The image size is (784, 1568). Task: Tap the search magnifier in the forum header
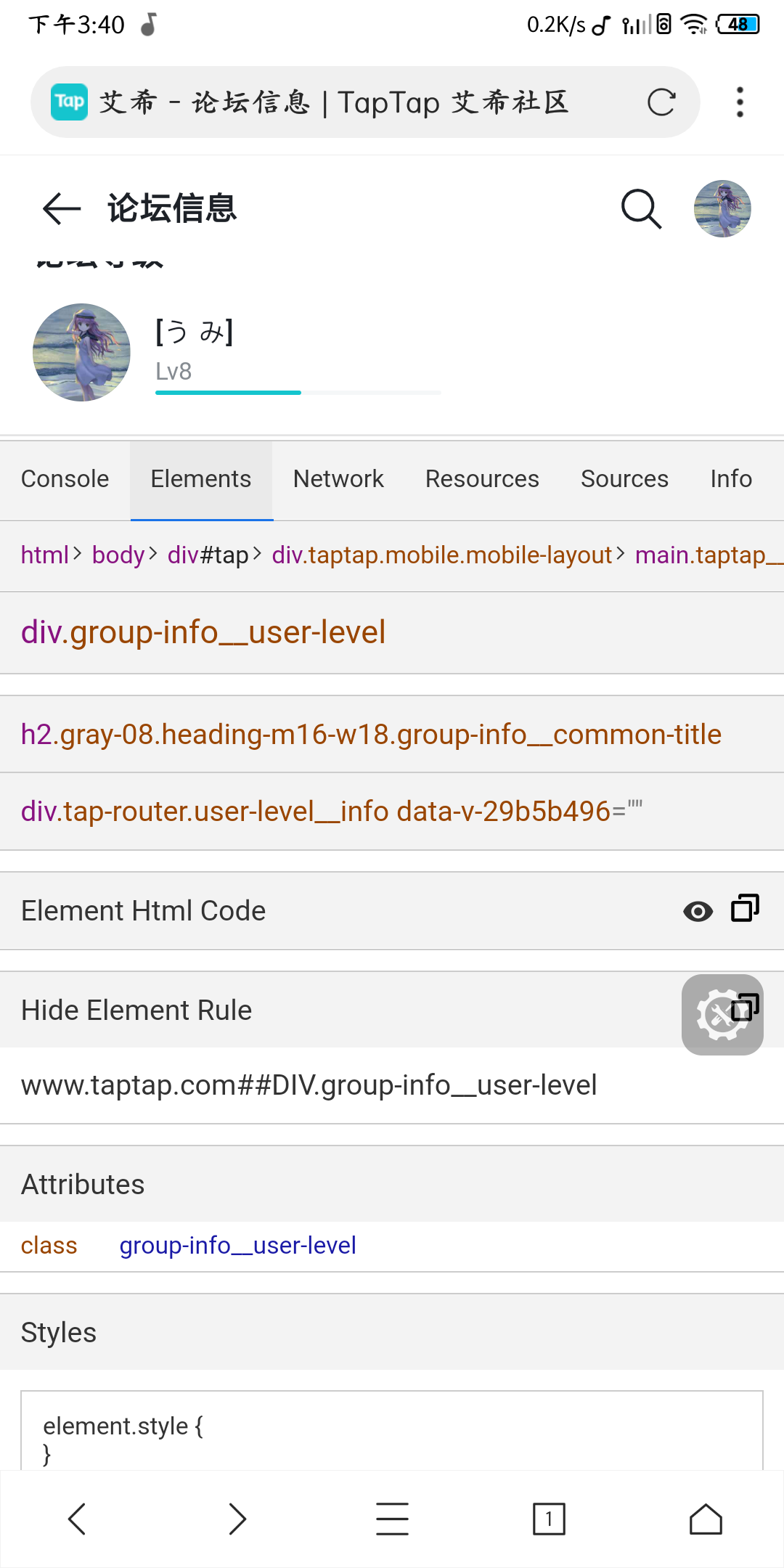point(642,209)
